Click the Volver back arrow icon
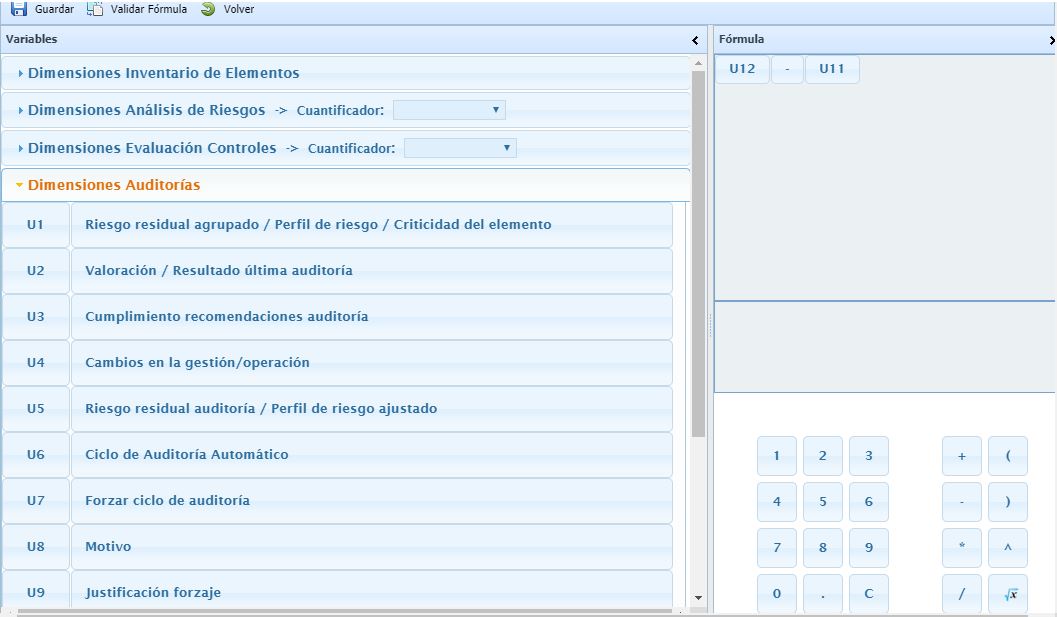The height and width of the screenshot is (617, 1057). point(208,9)
